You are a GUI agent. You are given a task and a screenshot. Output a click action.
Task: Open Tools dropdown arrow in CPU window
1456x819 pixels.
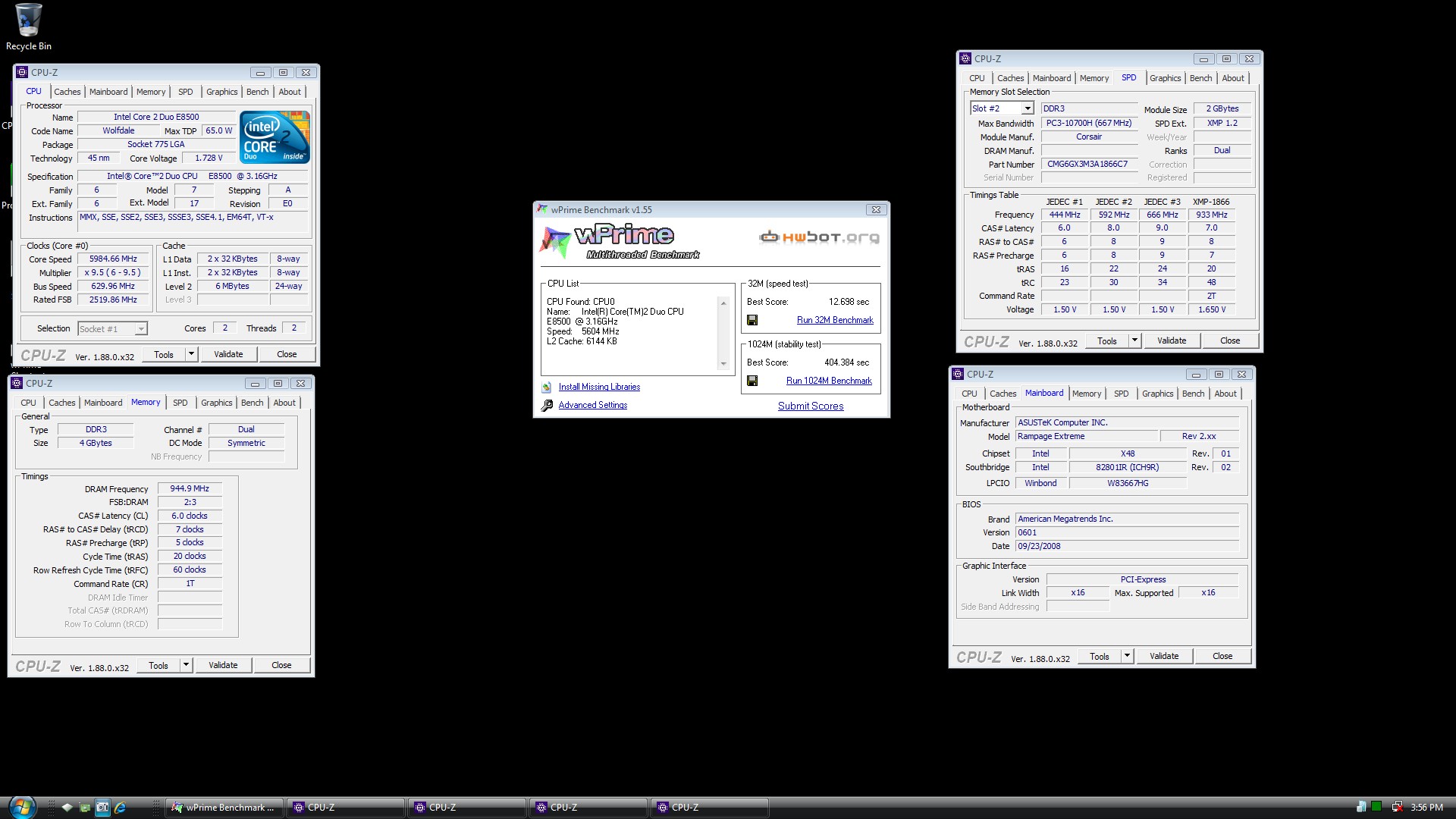(191, 354)
